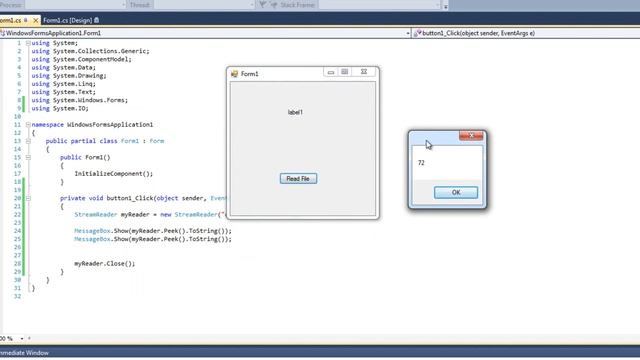Maximize the Form1 window
Image resolution: width=640 pixels, height=360 pixels.
point(344,72)
